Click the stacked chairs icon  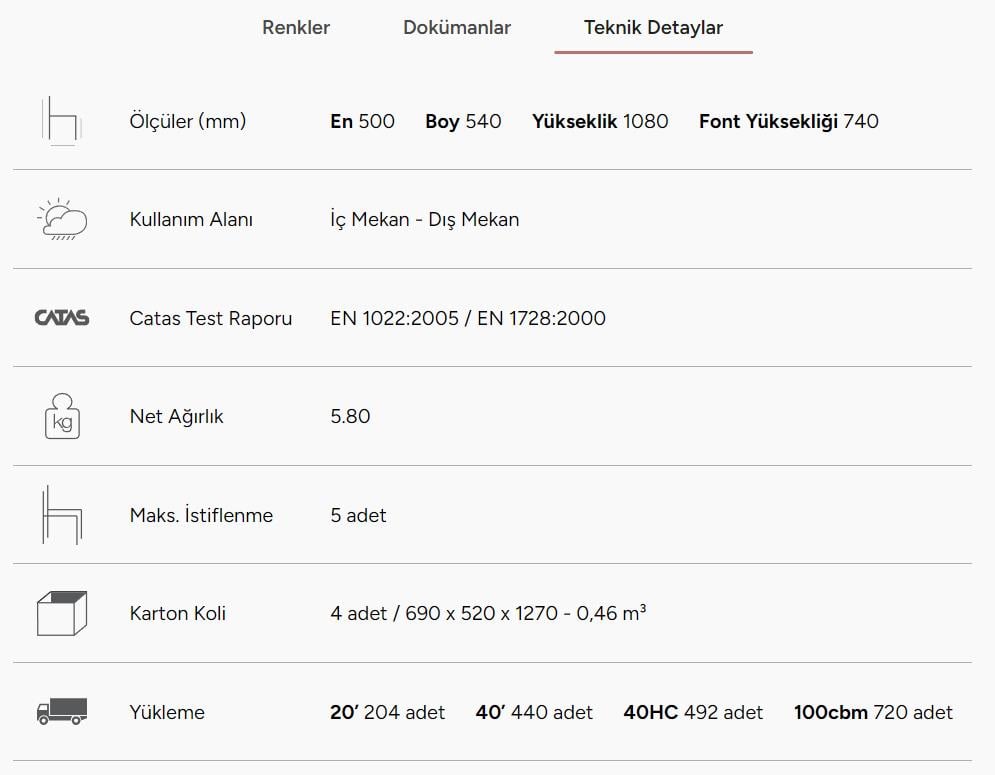pyautogui.click(x=62, y=515)
